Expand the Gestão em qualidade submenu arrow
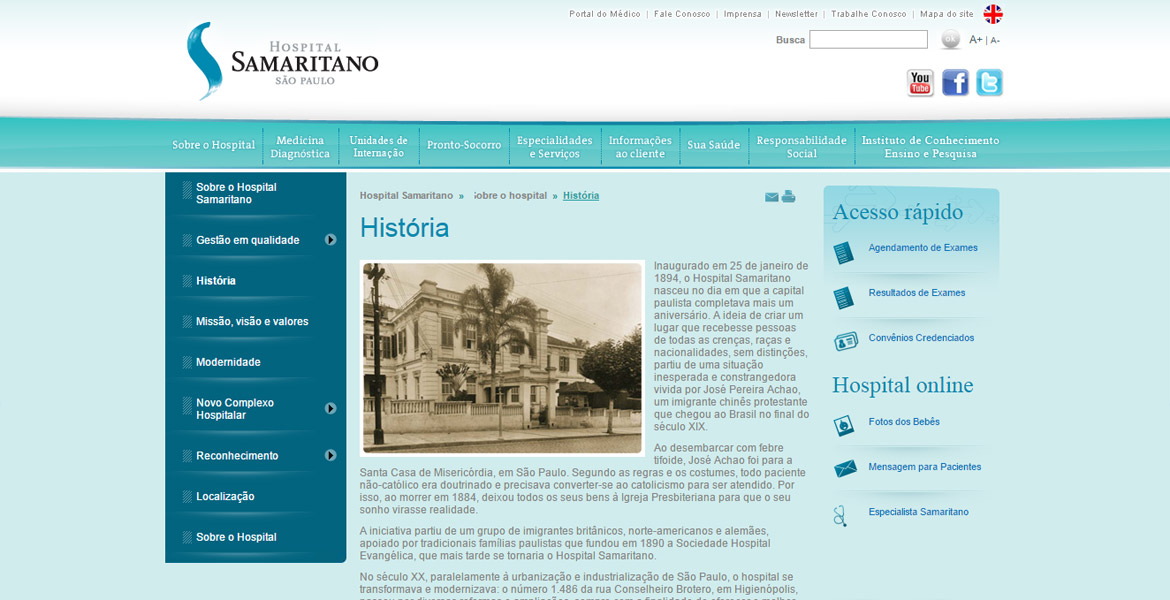This screenshot has width=1170, height=600. click(x=331, y=240)
